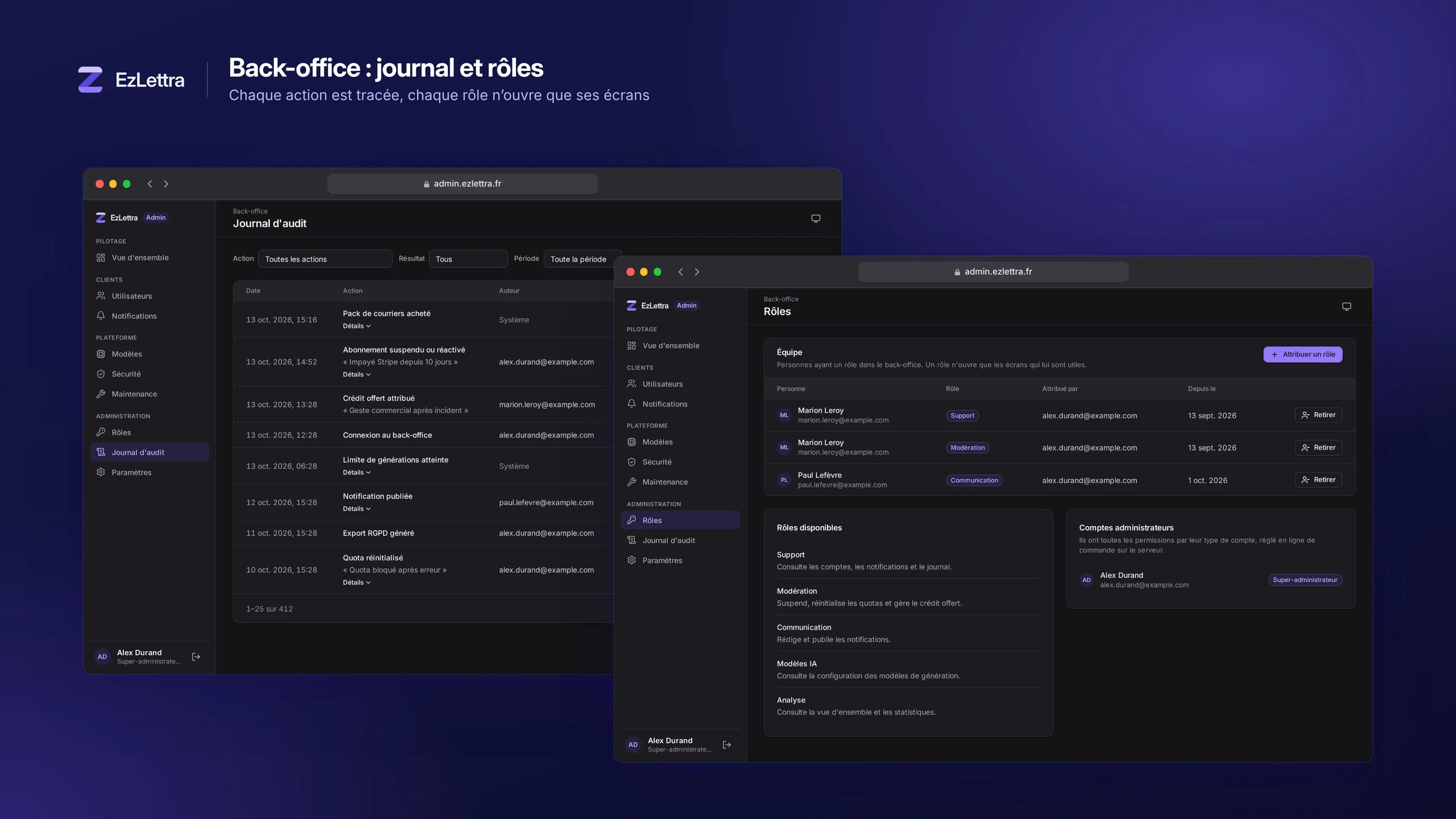Click the lock icon in the Rôles window address bar
Screen dimensions: 1456x819
[x=957, y=272]
